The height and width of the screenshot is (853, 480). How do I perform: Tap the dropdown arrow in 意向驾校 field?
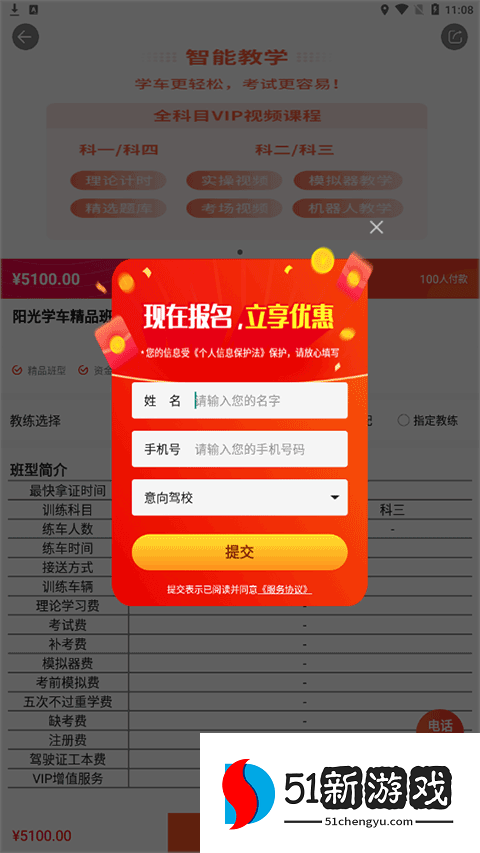tap(335, 497)
